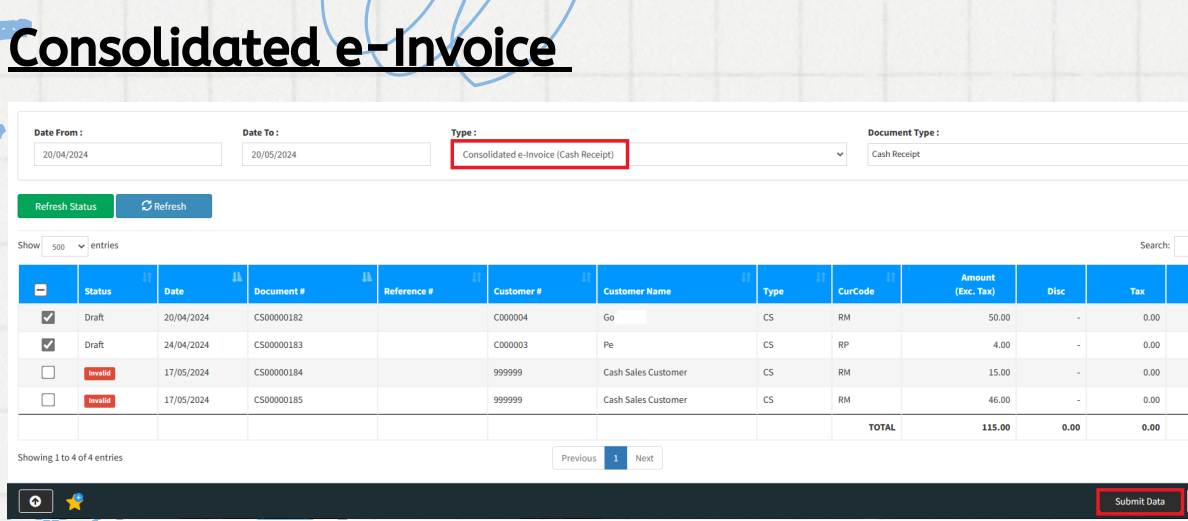Change the show entries count dropdown
The height and width of the screenshot is (521, 1188).
click(x=65, y=246)
